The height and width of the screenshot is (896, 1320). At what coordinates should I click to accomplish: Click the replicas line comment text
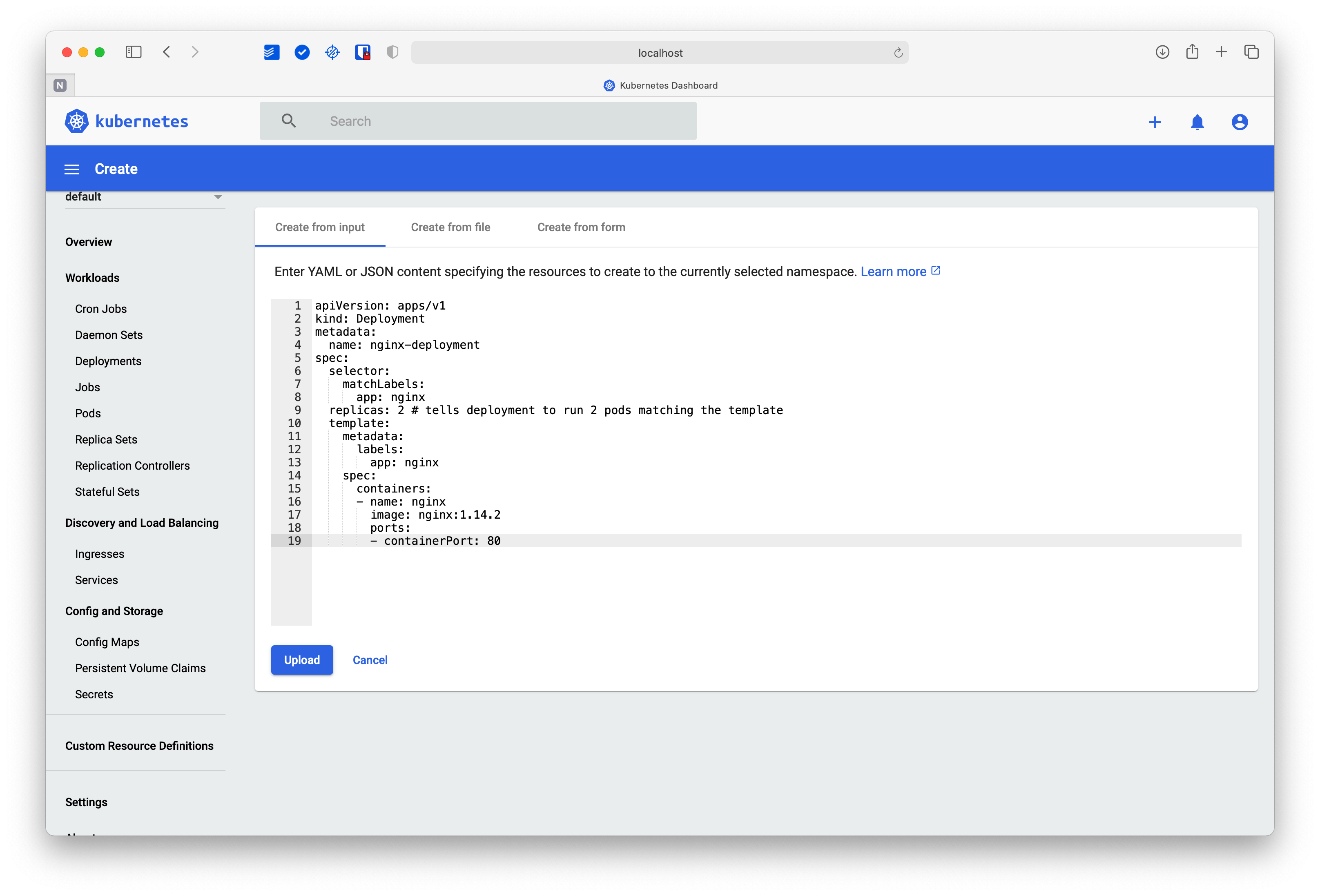[x=597, y=410]
